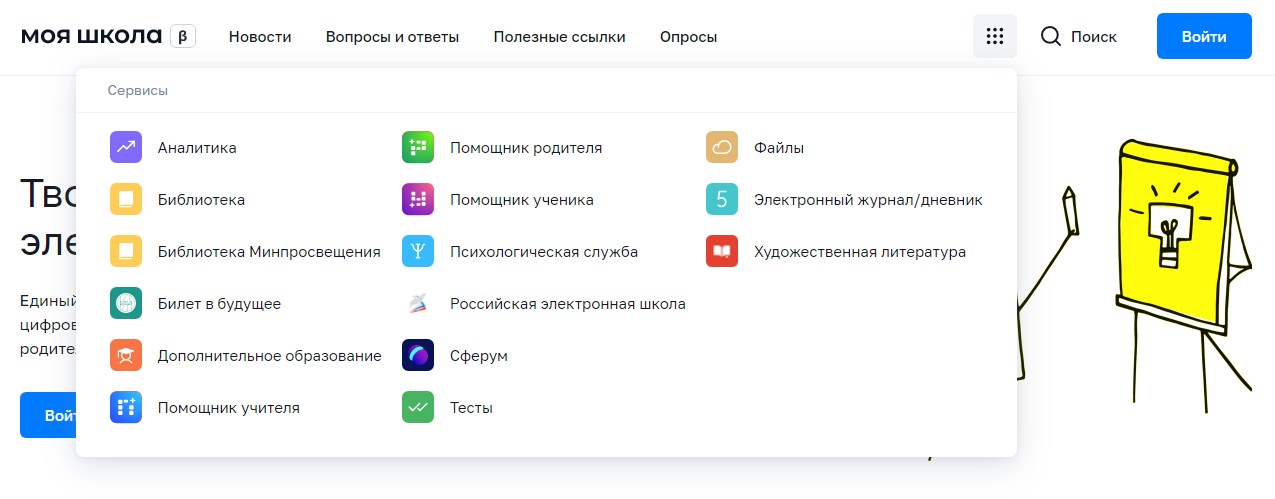
Task: Go to Новости in top navigation
Action: (260, 37)
